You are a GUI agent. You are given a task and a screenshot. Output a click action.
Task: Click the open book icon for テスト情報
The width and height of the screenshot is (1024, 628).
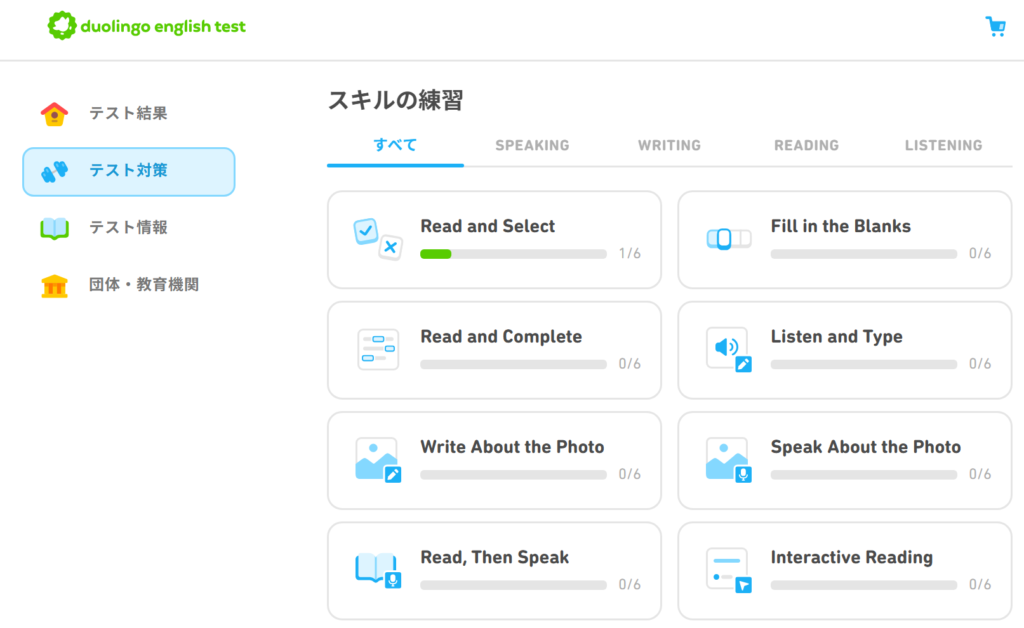[54, 228]
